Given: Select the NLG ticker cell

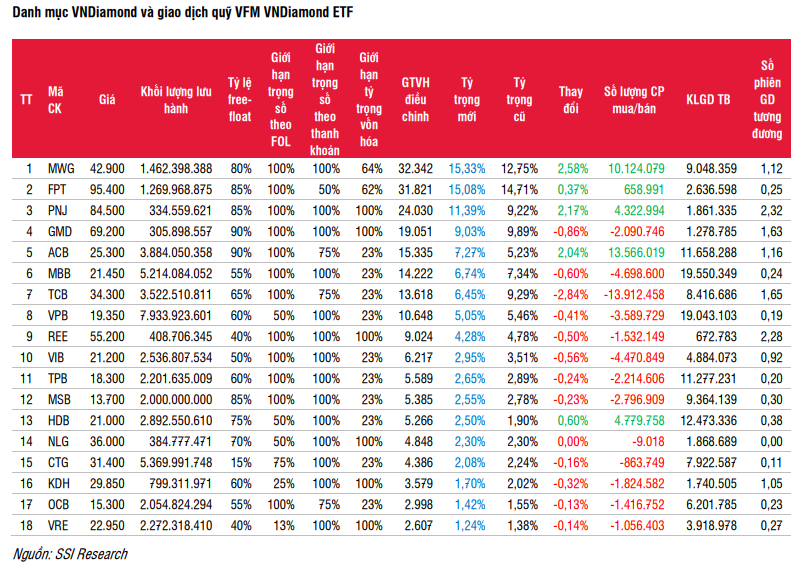Looking at the screenshot, I should point(58,442).
